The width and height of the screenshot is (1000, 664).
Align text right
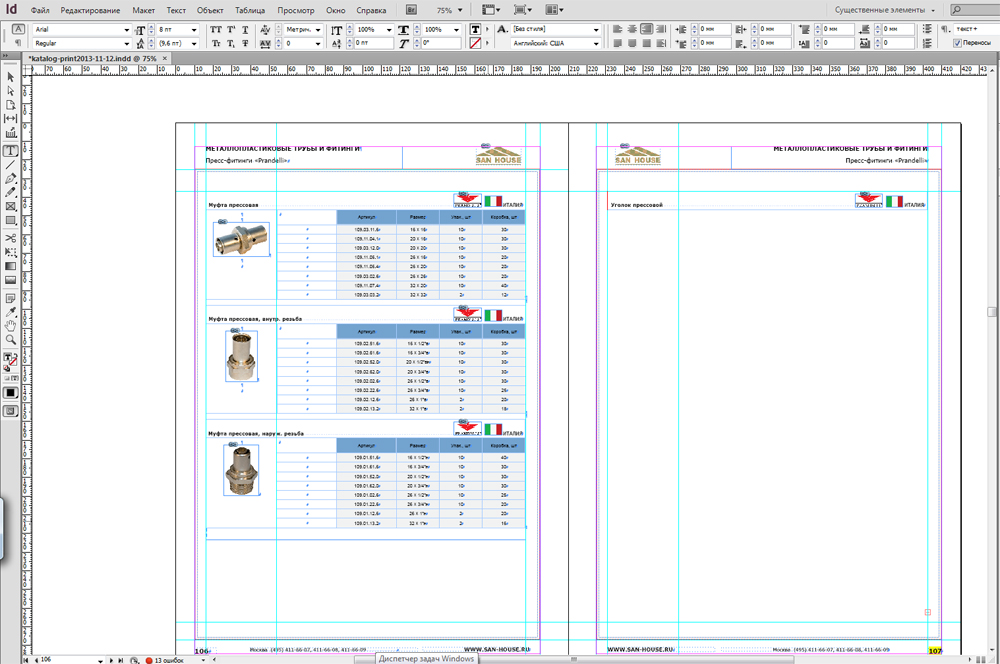[647, 29]
